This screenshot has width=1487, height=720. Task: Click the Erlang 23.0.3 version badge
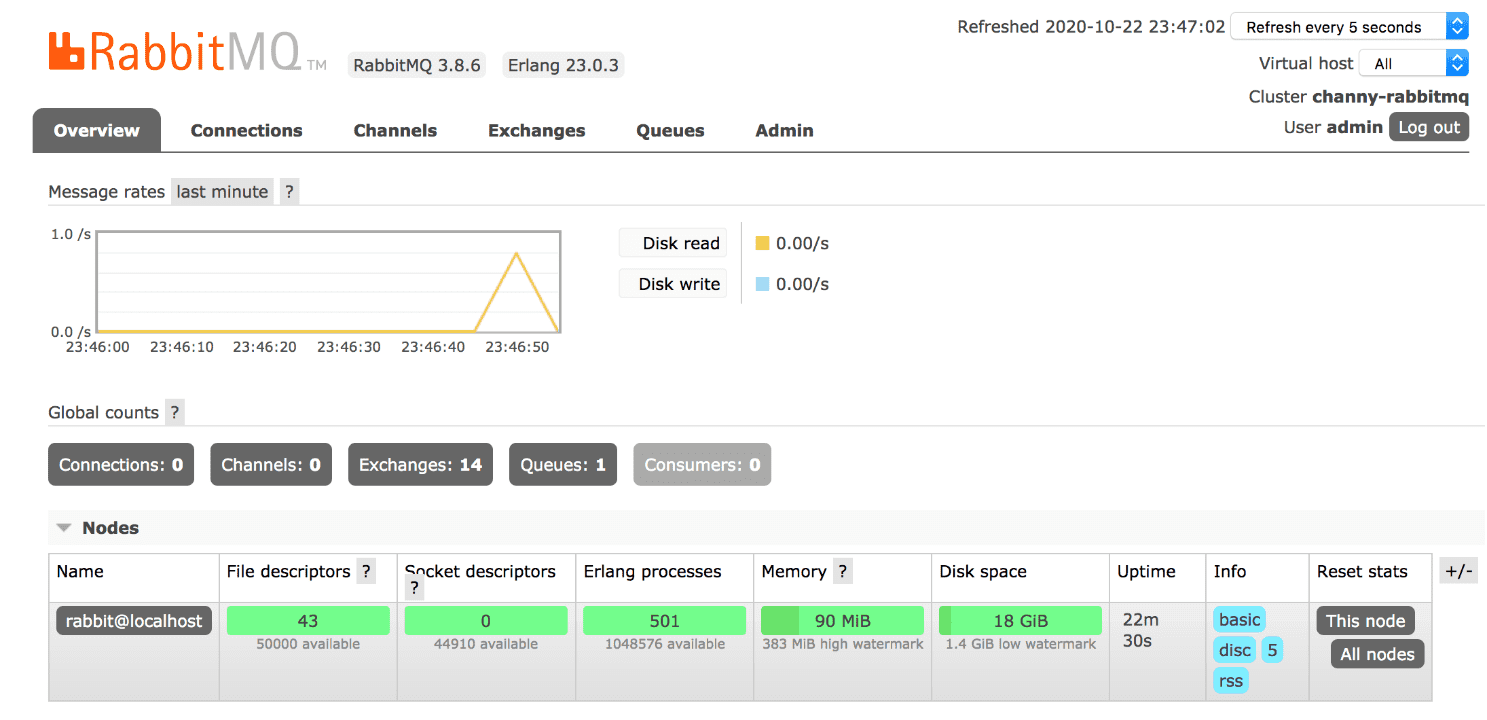point(563,66)
